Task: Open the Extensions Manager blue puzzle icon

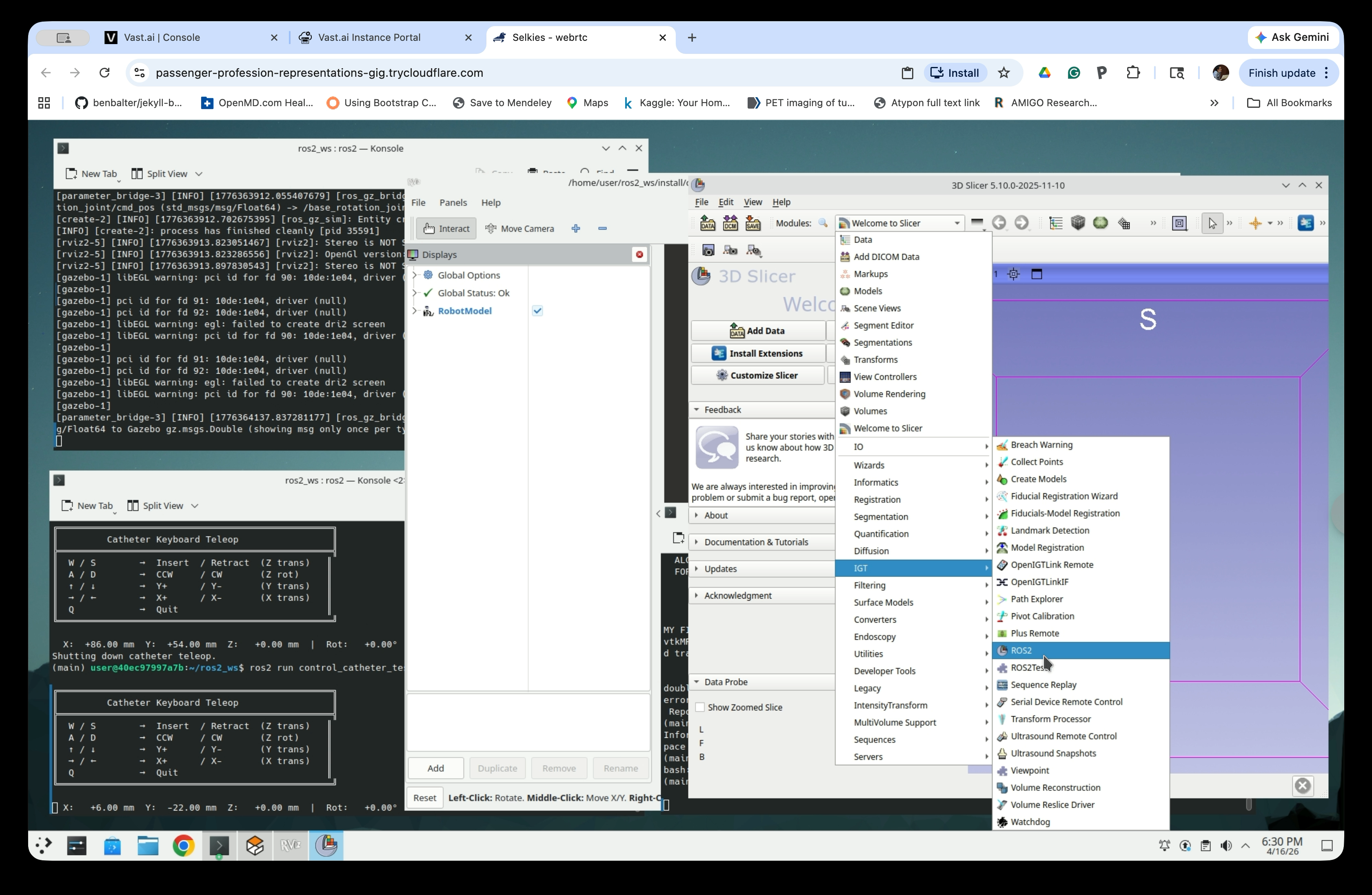Action: (1306, 223)
